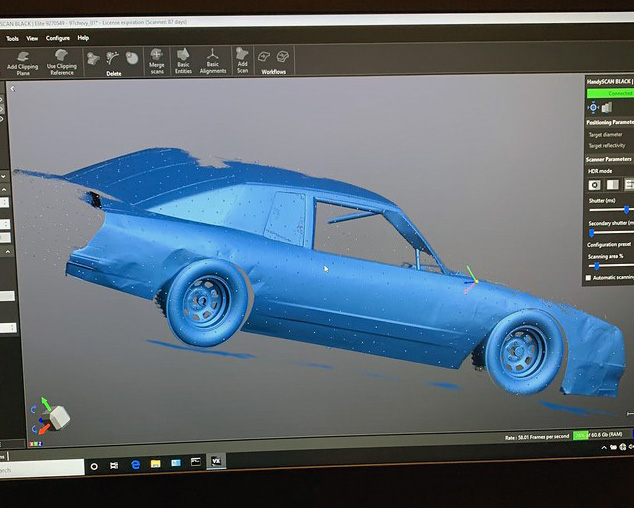
Task: Click the Cortana circle on the taskbar
Action: 94,466
